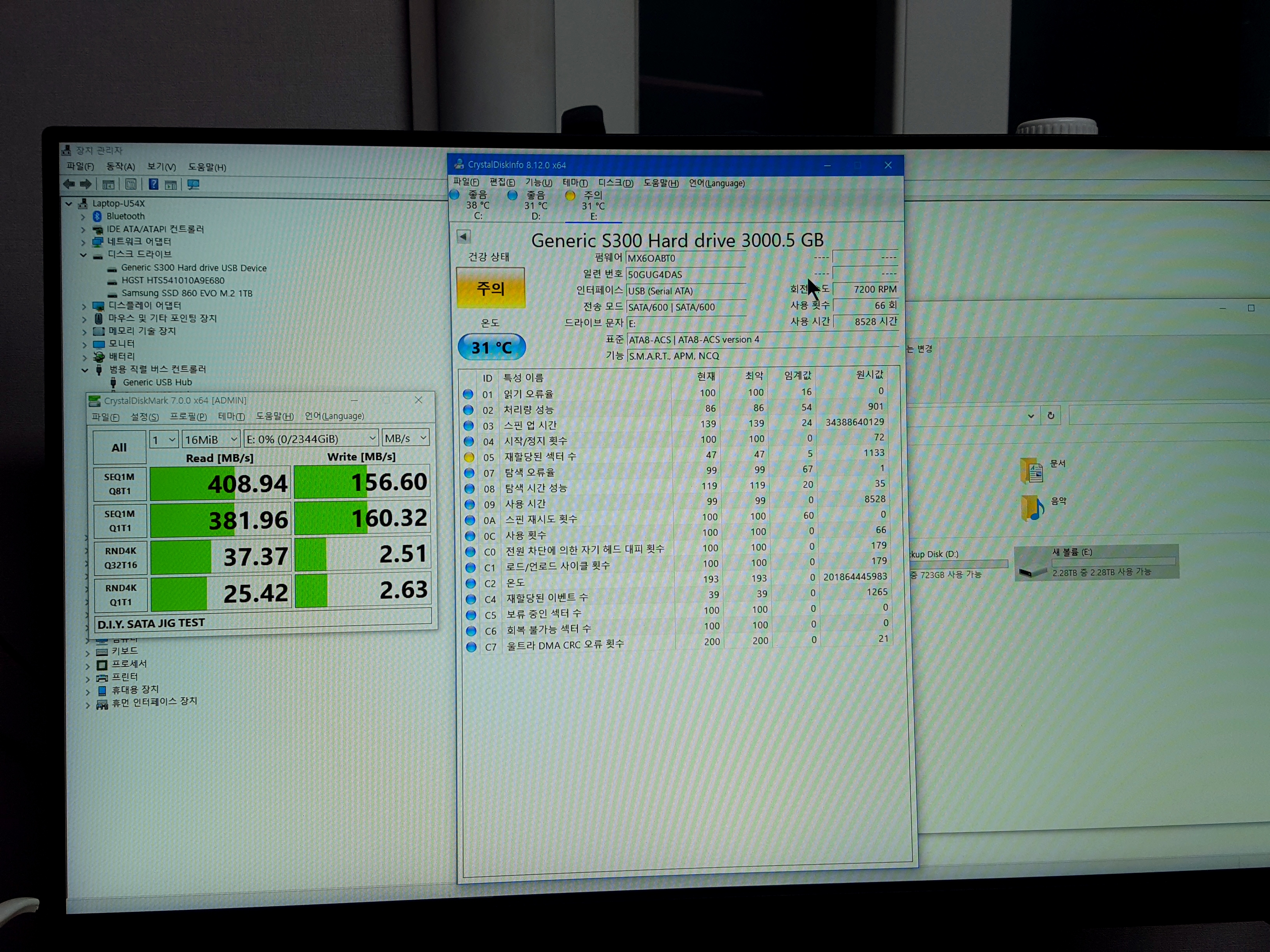The height and width of the screenshot is (952, 1270).
Task: Click the All button in CrystalDiskMark
Action: coord(119,448)
